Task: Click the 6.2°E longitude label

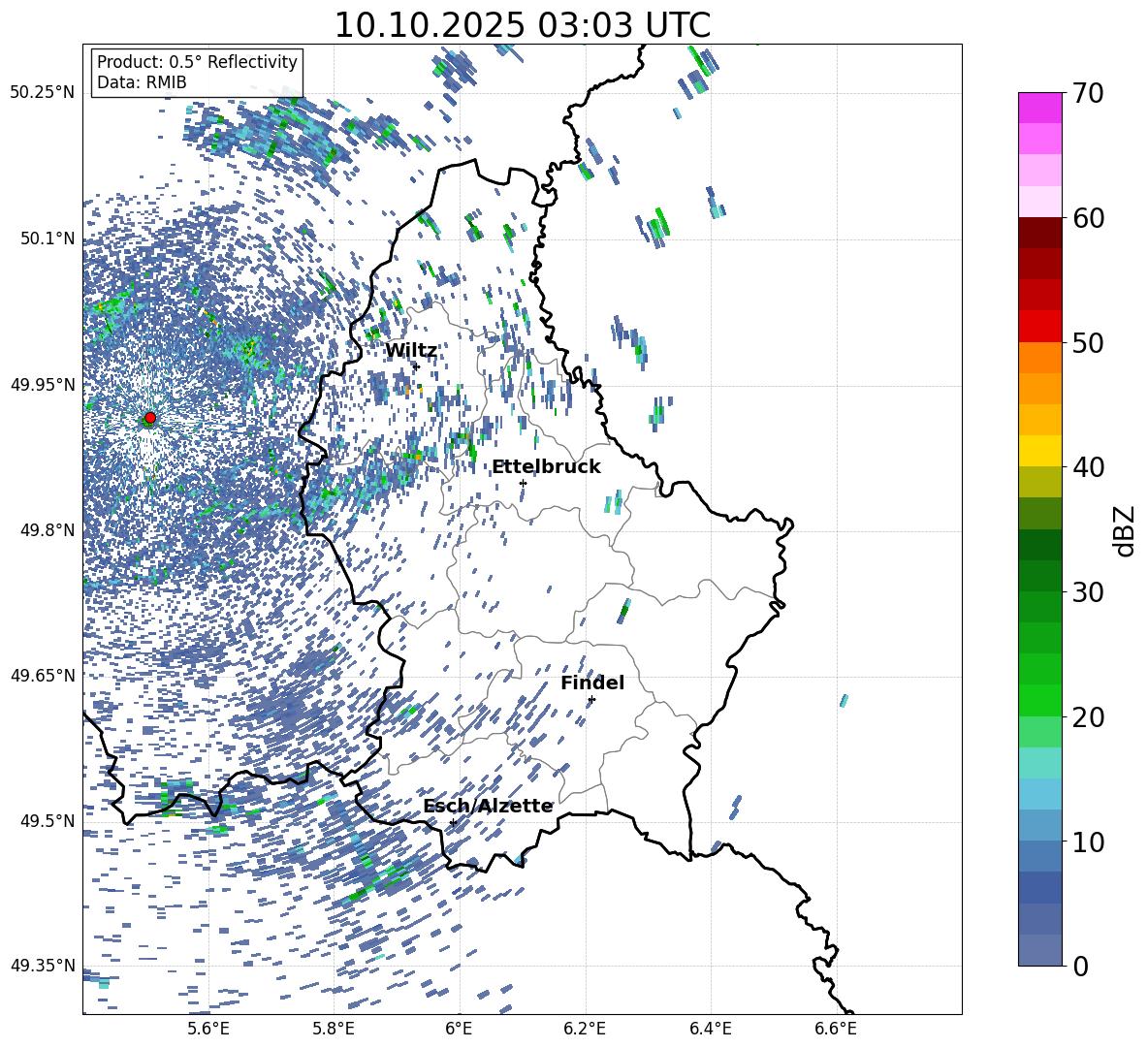Action: 585,1029
